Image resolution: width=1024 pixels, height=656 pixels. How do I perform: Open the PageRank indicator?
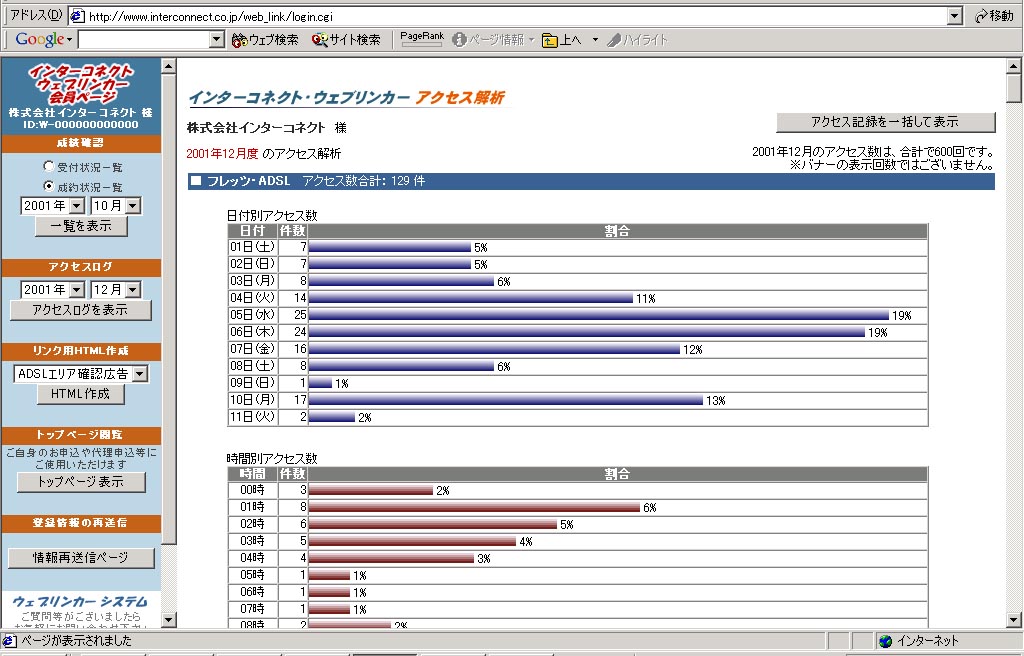pos(422,39)
